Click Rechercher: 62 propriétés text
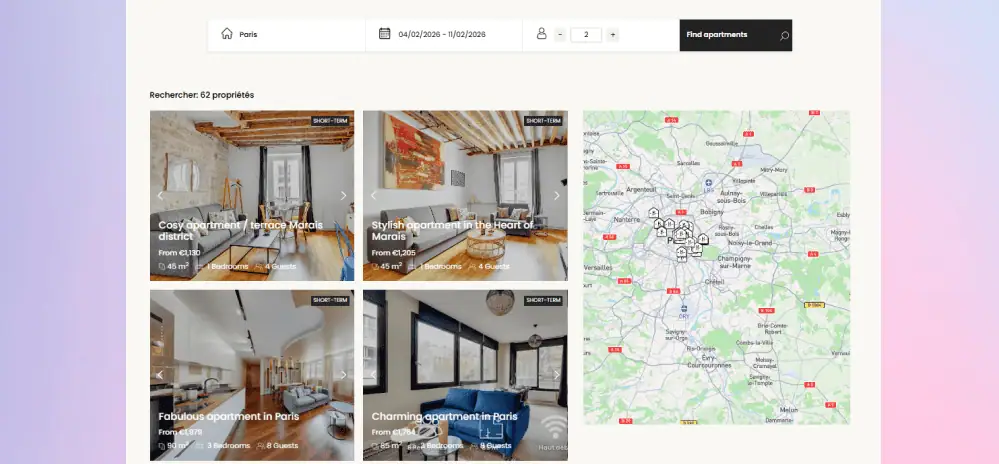This screenshot has width=999, height=464. 202,95
